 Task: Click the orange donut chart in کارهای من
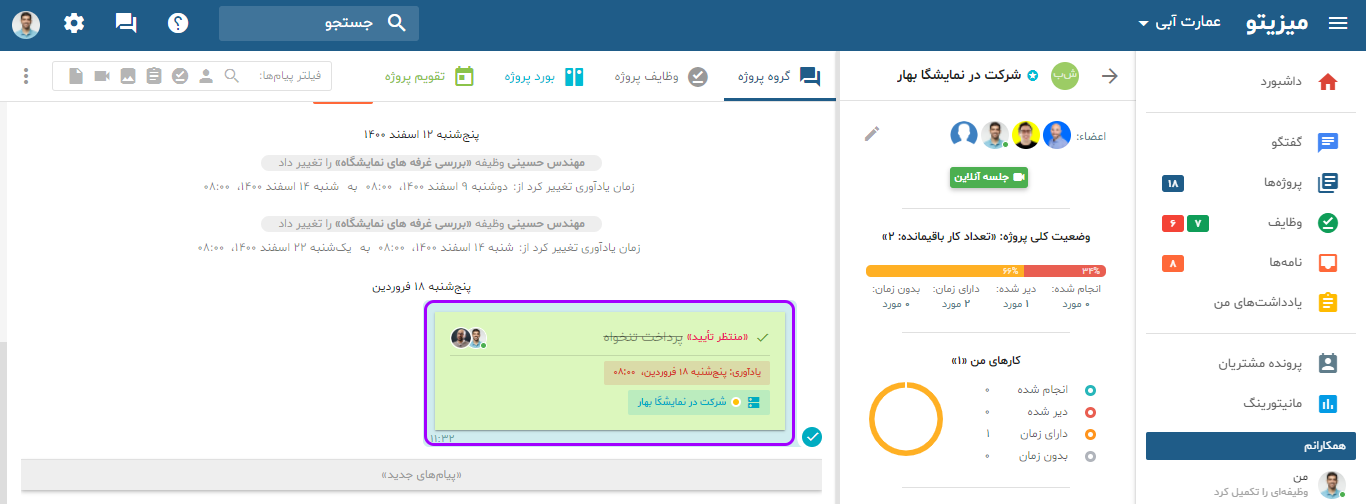pos(906,419)
